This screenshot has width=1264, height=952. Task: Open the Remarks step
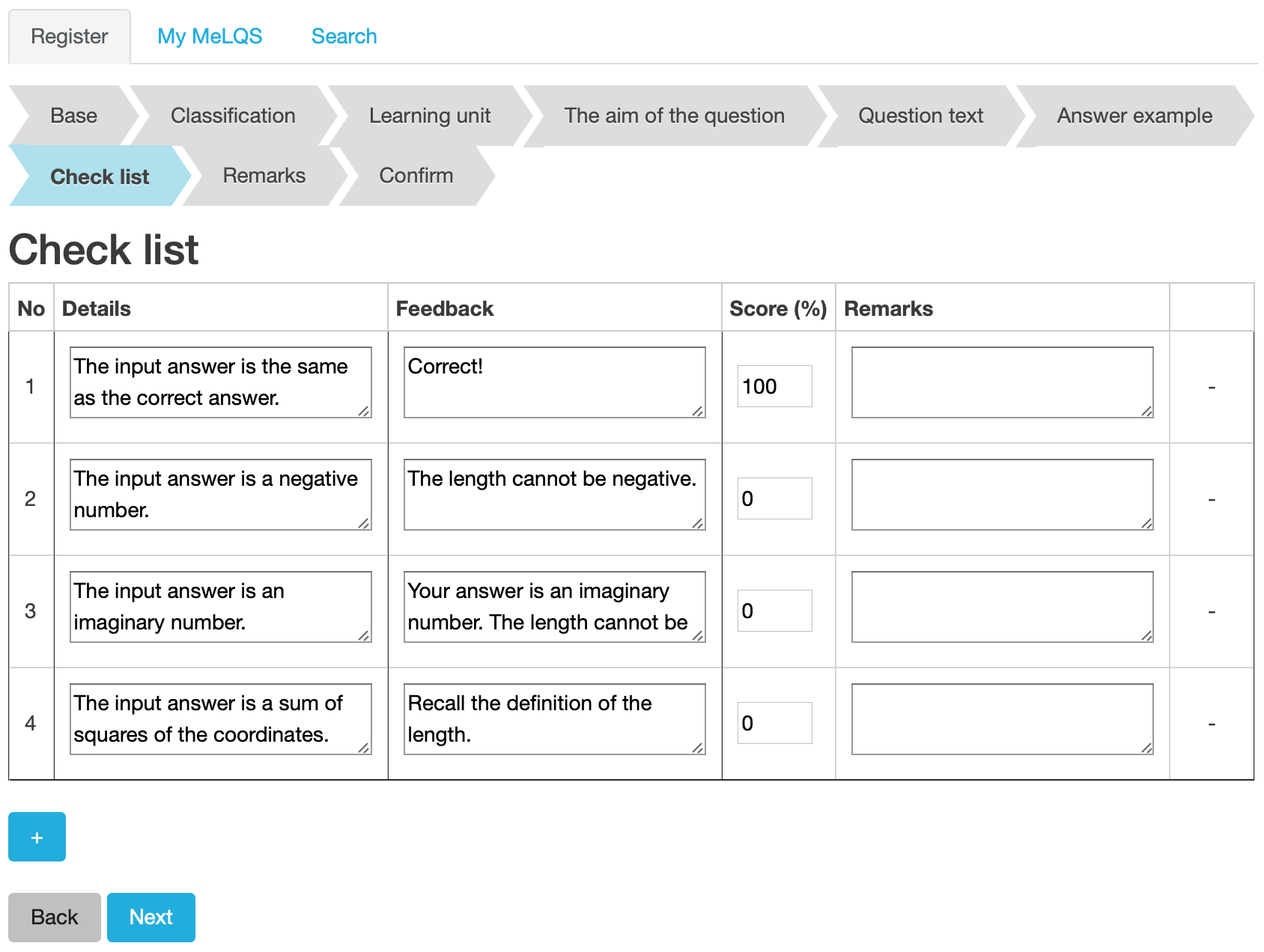(x=264, y=175)
